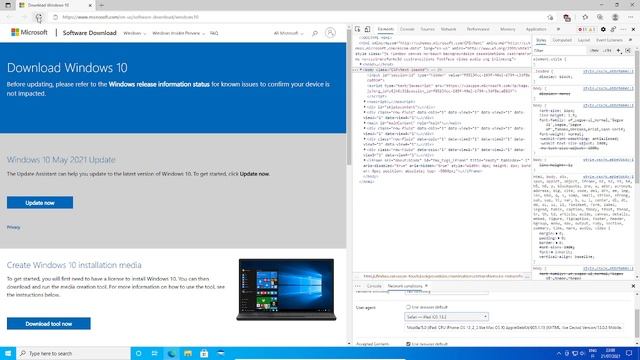The height and width of the screenshot is (360, 640).
Task: Toggle .cls element classes button
Action: coord(607,51)
